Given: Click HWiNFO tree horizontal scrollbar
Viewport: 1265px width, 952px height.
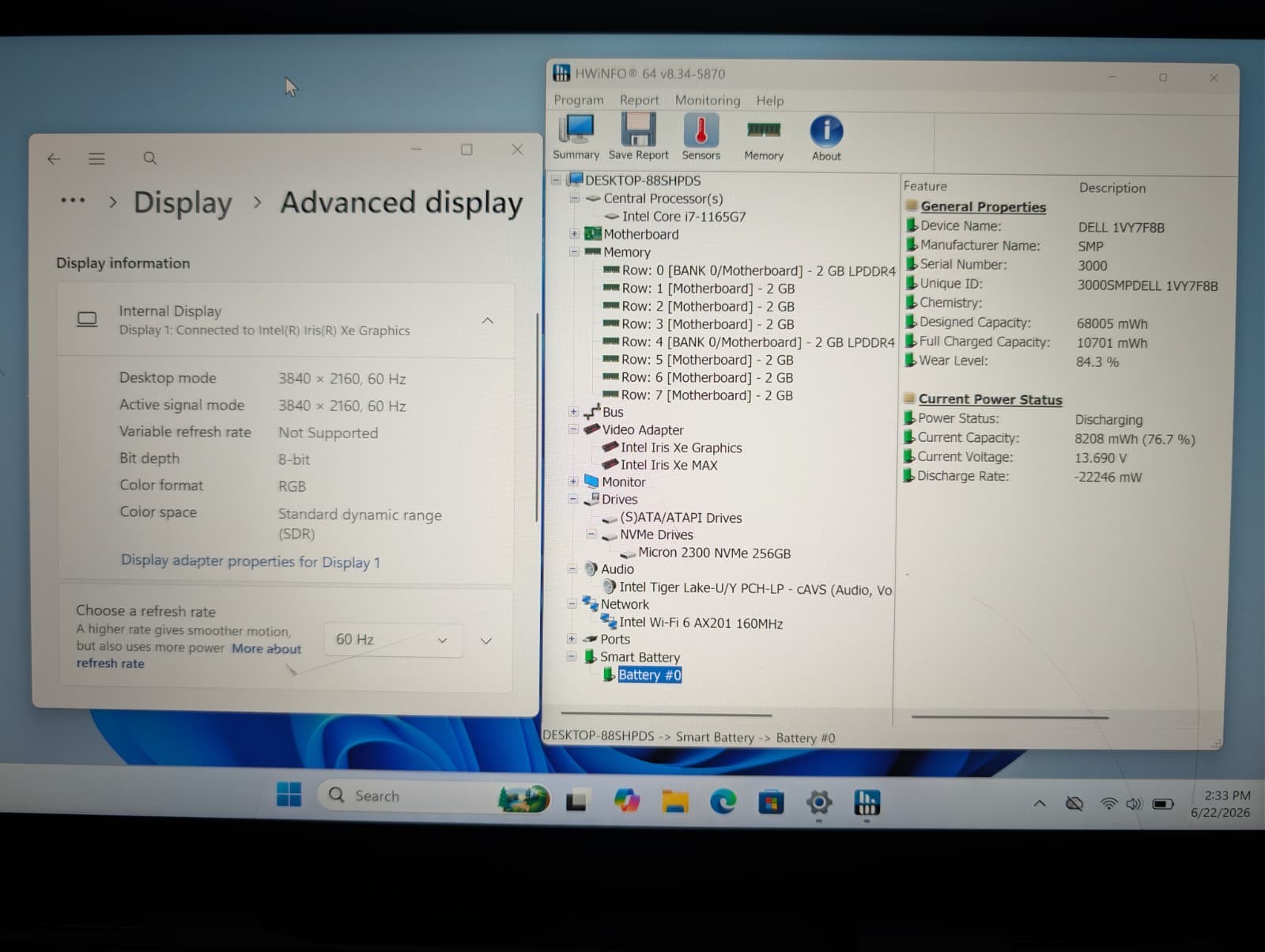Looking at the screenshot, I should pos(666,715).
